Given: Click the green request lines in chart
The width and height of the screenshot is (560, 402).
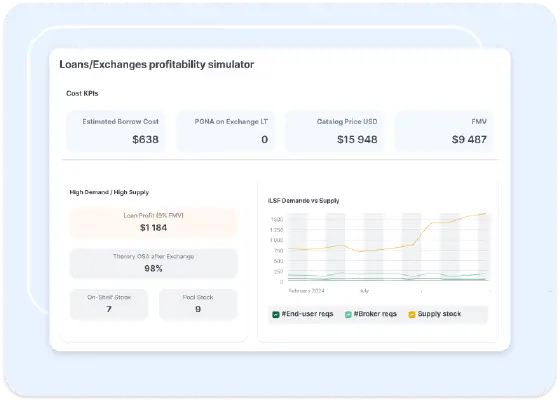Looking at the screenshot, I should (x=388, y=276).
